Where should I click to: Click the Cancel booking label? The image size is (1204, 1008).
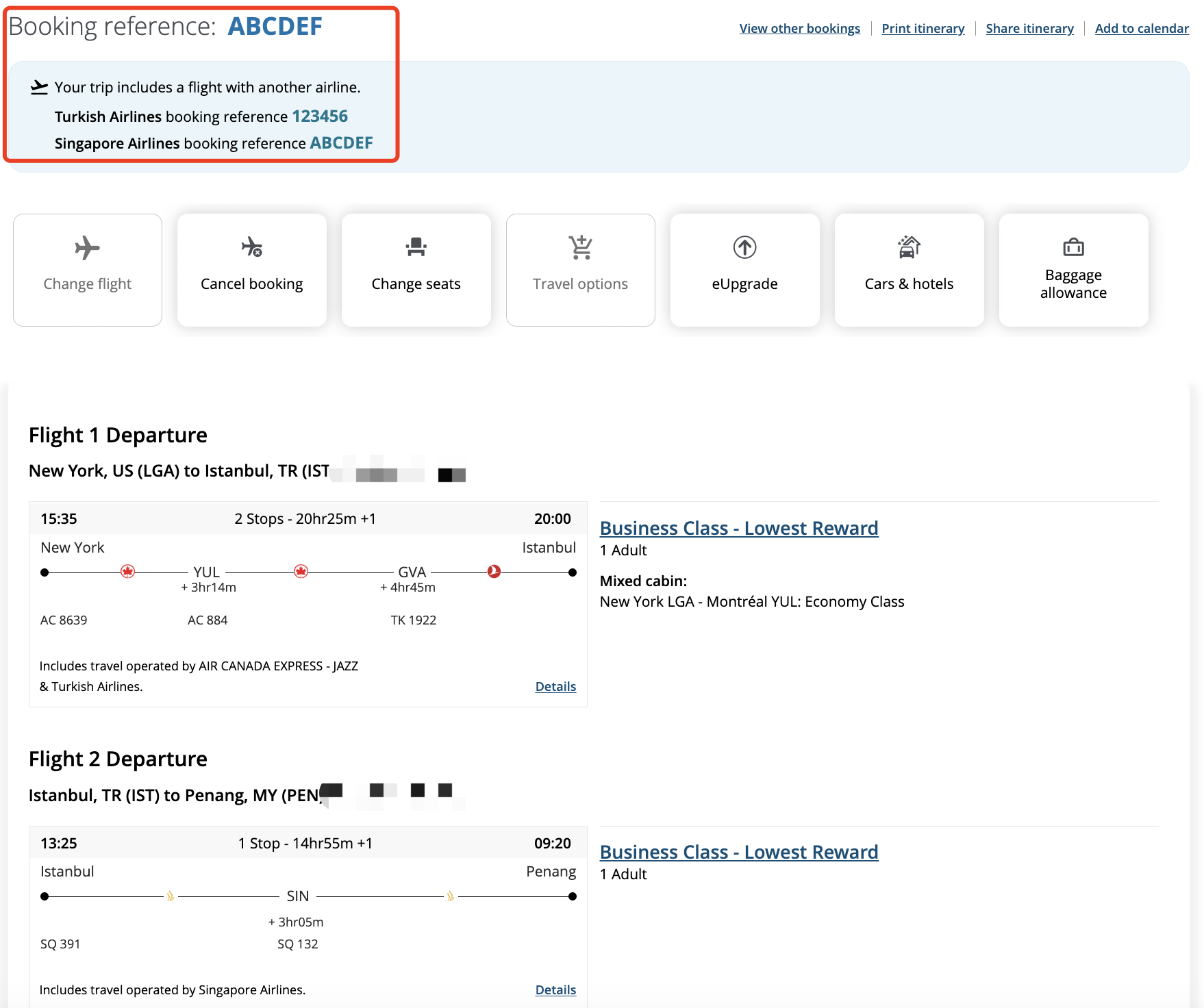pos(251,283)
